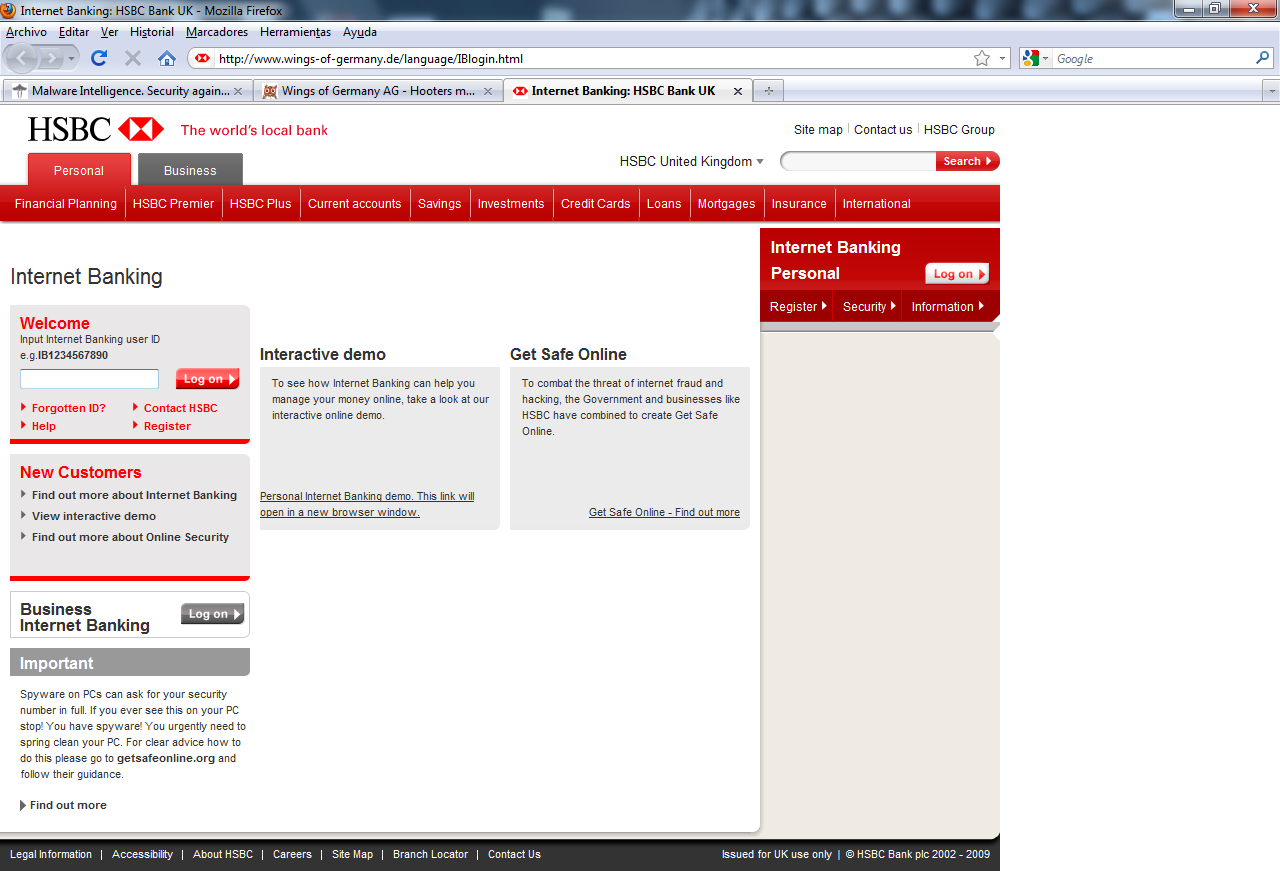Open International navigation item
This screenshot has width=1280, height=871.
tap(876, 203)
